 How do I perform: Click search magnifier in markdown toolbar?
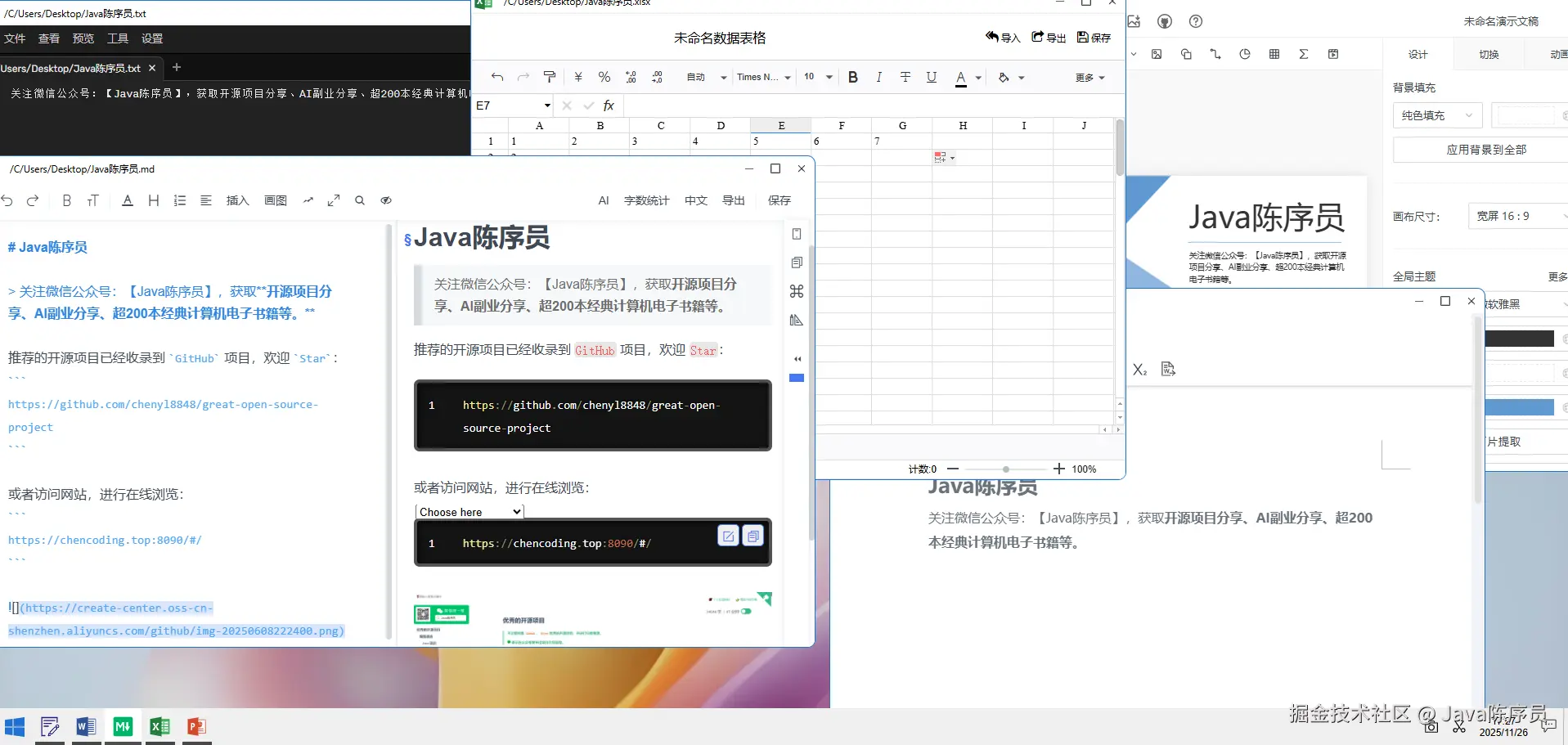pos(360,200)
